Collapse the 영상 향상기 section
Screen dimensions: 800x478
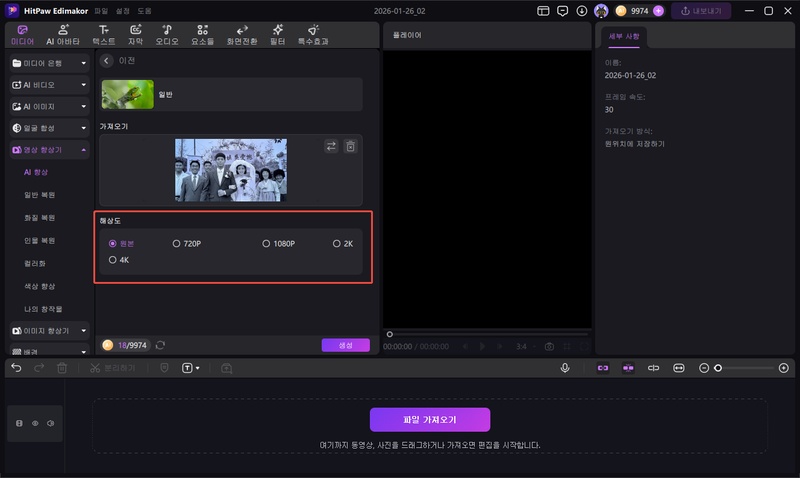coord(49,150)
